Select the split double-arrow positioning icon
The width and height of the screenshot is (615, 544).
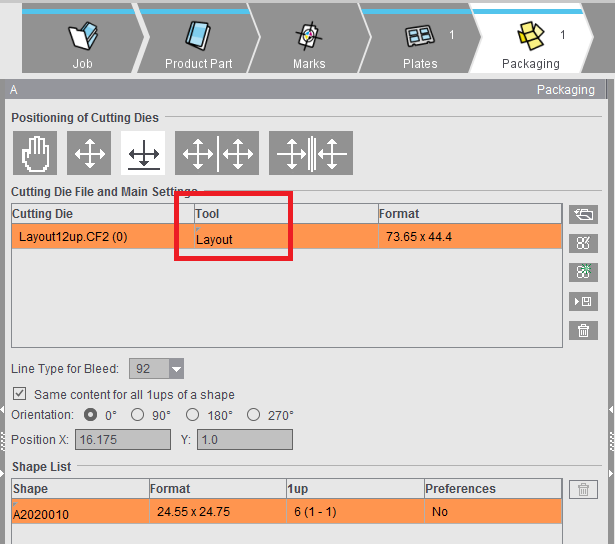pyautogui.click(x=217, y=153)
